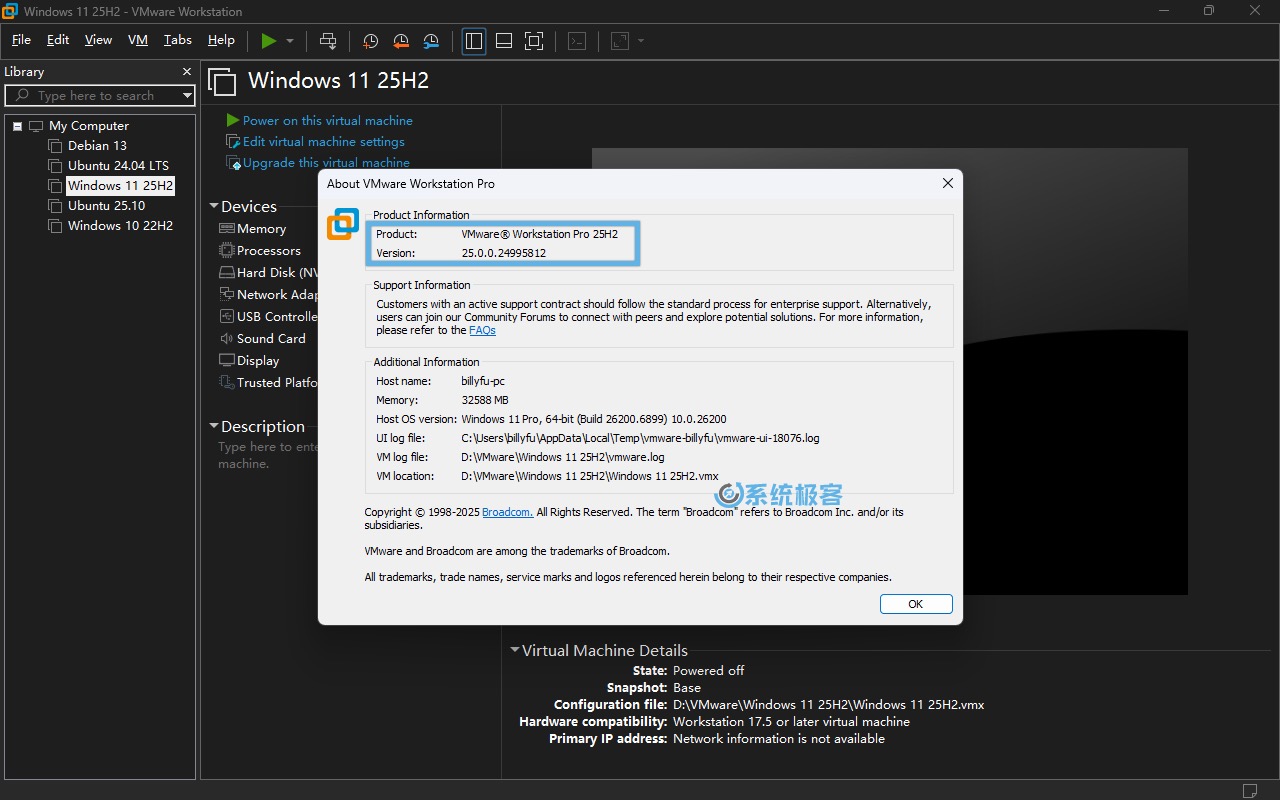Click the revert to snapshot icon
This screenshot has height=800, width=1280.
pyautogui.click(x=401, y=41)
